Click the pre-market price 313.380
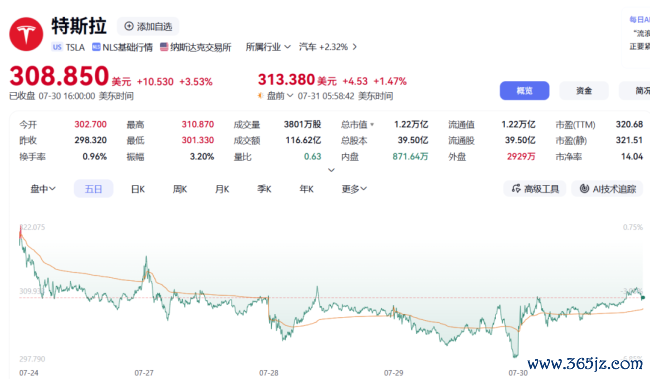The width and height of the screenshot is (650, 379). (286, 80)
